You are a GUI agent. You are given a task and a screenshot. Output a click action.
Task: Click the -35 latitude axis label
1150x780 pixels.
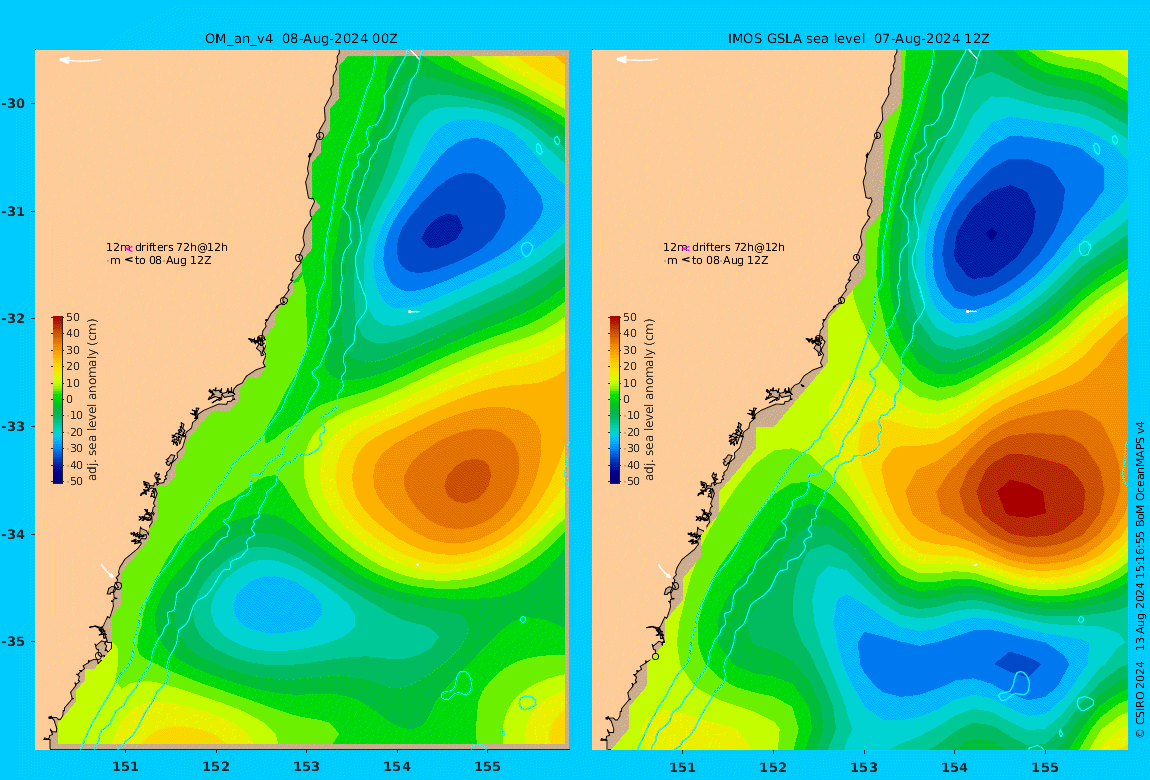coord(13,641)
